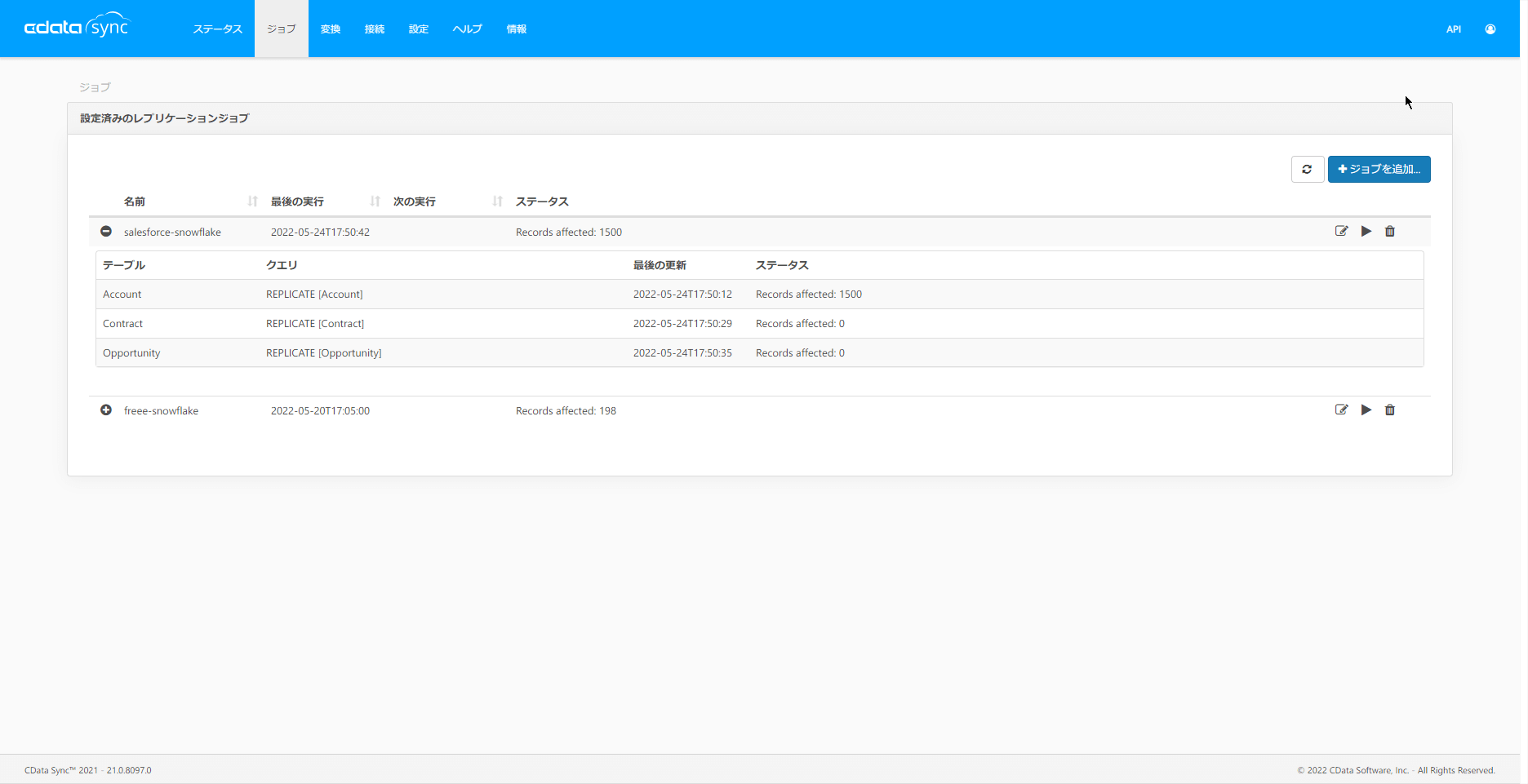The height and width of the screenshot is (784, 1528).
Task: Click the ジョブを追加 button
Action: click(x=1379, y=170)
